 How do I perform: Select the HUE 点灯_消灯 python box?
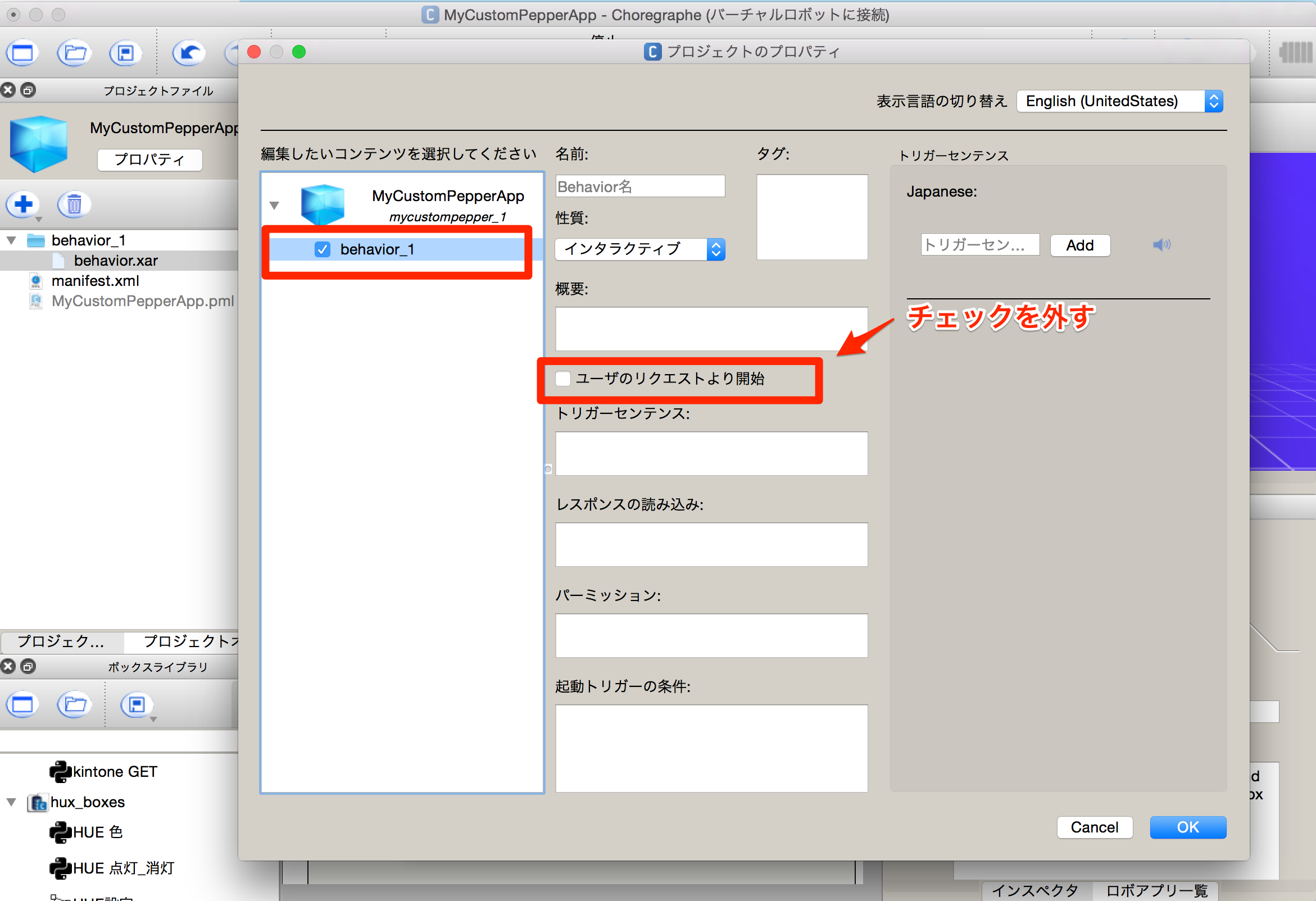tap(112, 868)
